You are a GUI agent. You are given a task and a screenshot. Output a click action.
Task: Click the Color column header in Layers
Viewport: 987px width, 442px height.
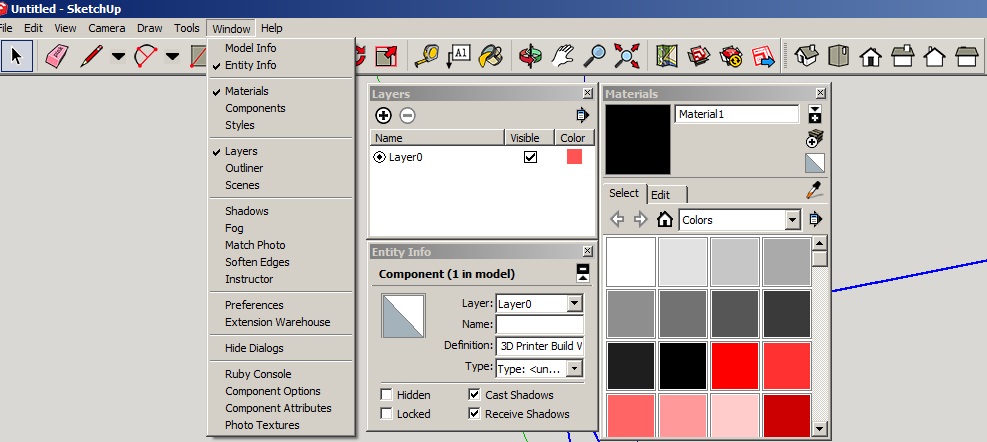coord(574,138)
